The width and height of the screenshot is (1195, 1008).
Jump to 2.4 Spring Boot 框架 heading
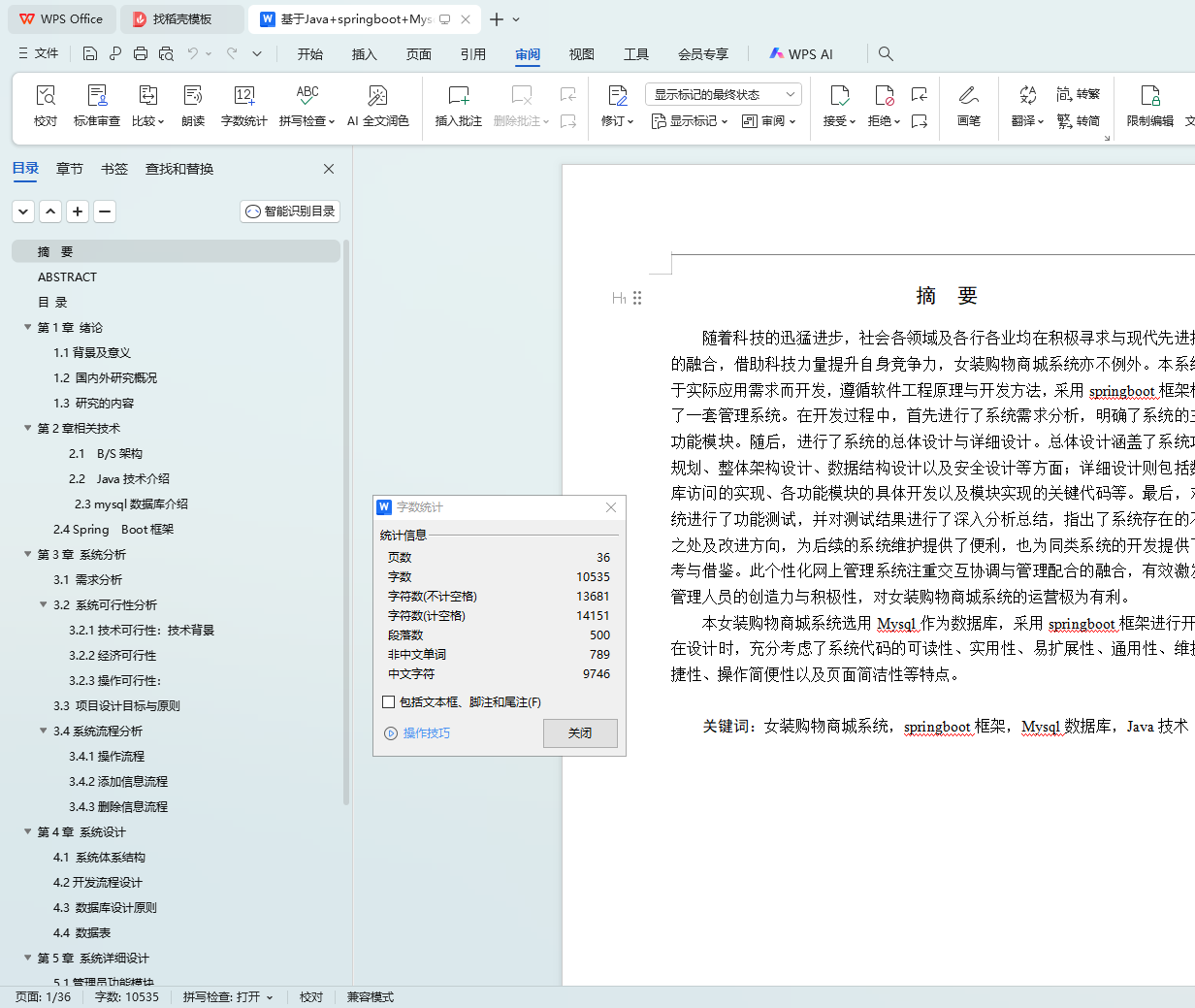pyautogui.click(x=113, y=529)
